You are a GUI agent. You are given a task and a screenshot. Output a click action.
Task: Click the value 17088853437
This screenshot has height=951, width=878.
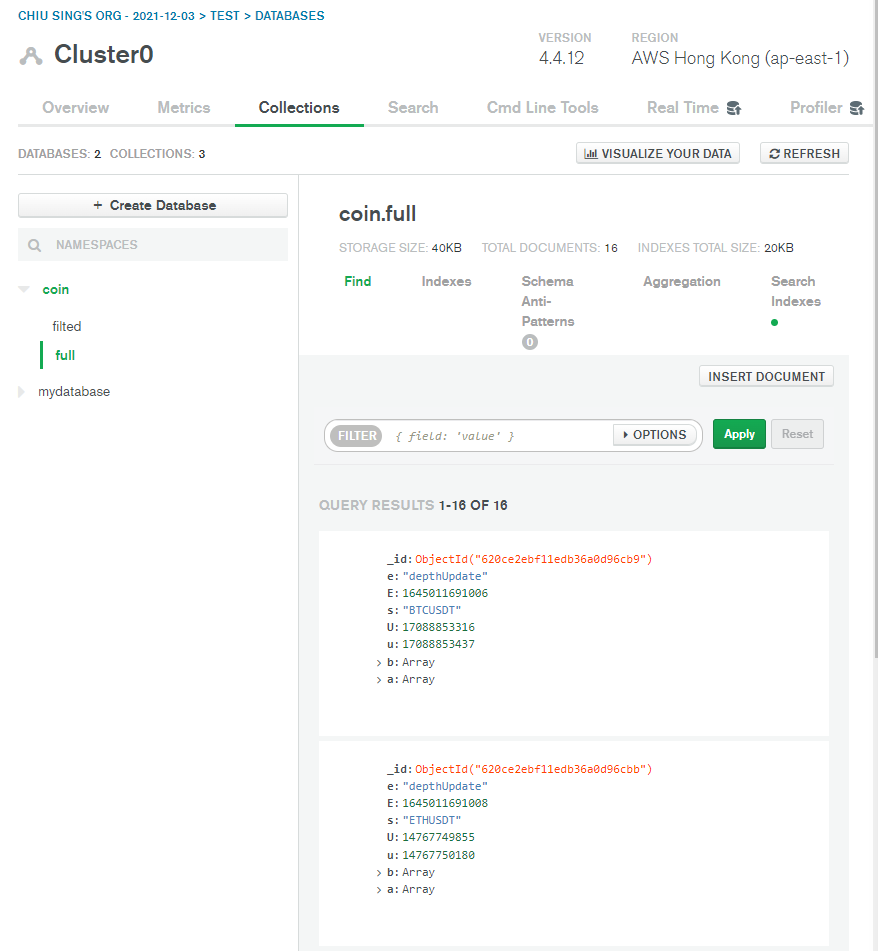(438, 644)
